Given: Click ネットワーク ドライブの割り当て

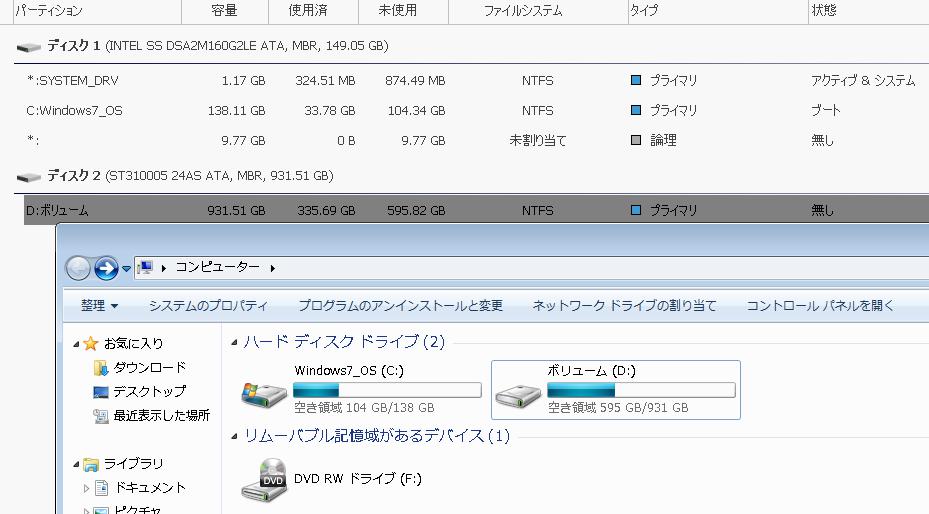Looking at the screenshot, I should (x=624, y=306).
